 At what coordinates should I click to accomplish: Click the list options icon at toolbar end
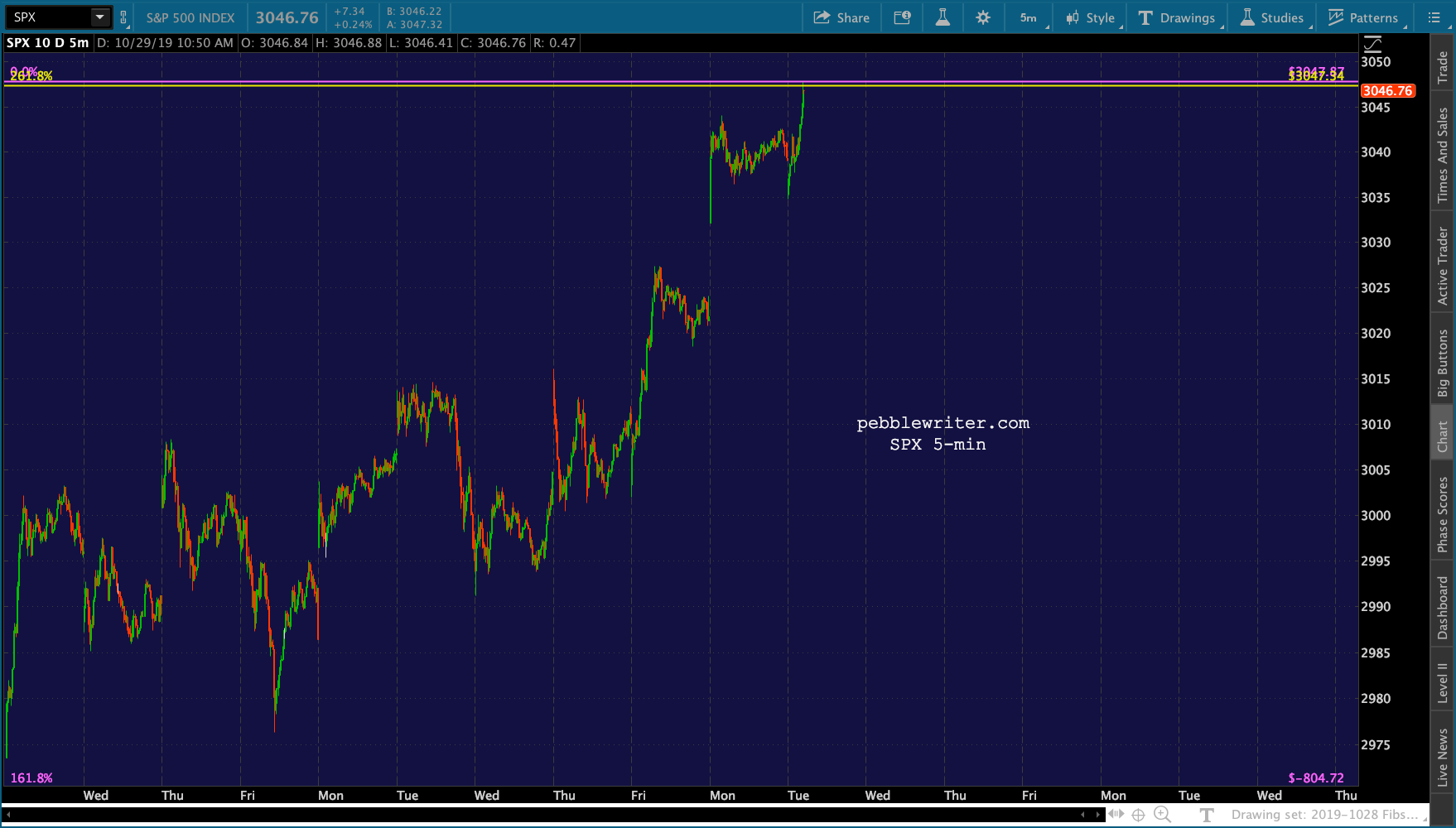coord(1434,17)
